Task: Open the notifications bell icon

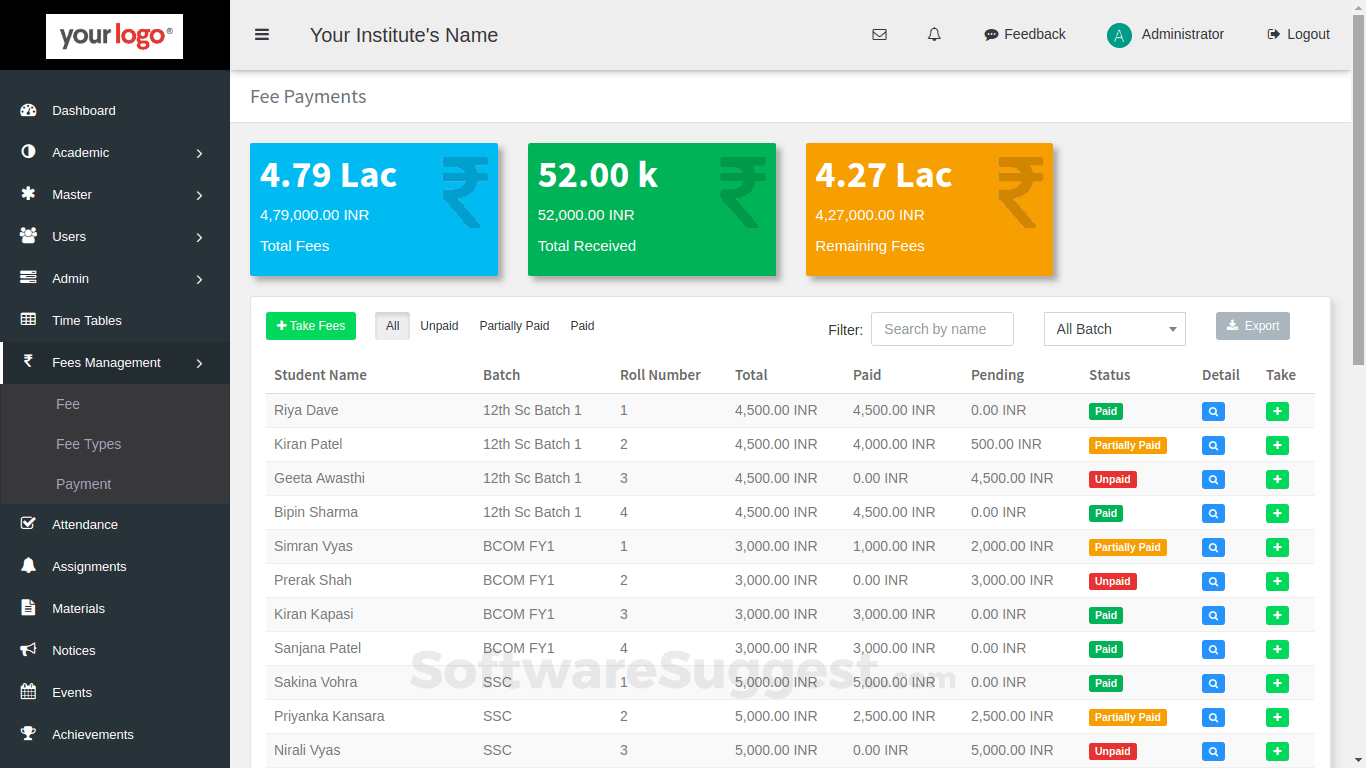Action: point(934,34)
